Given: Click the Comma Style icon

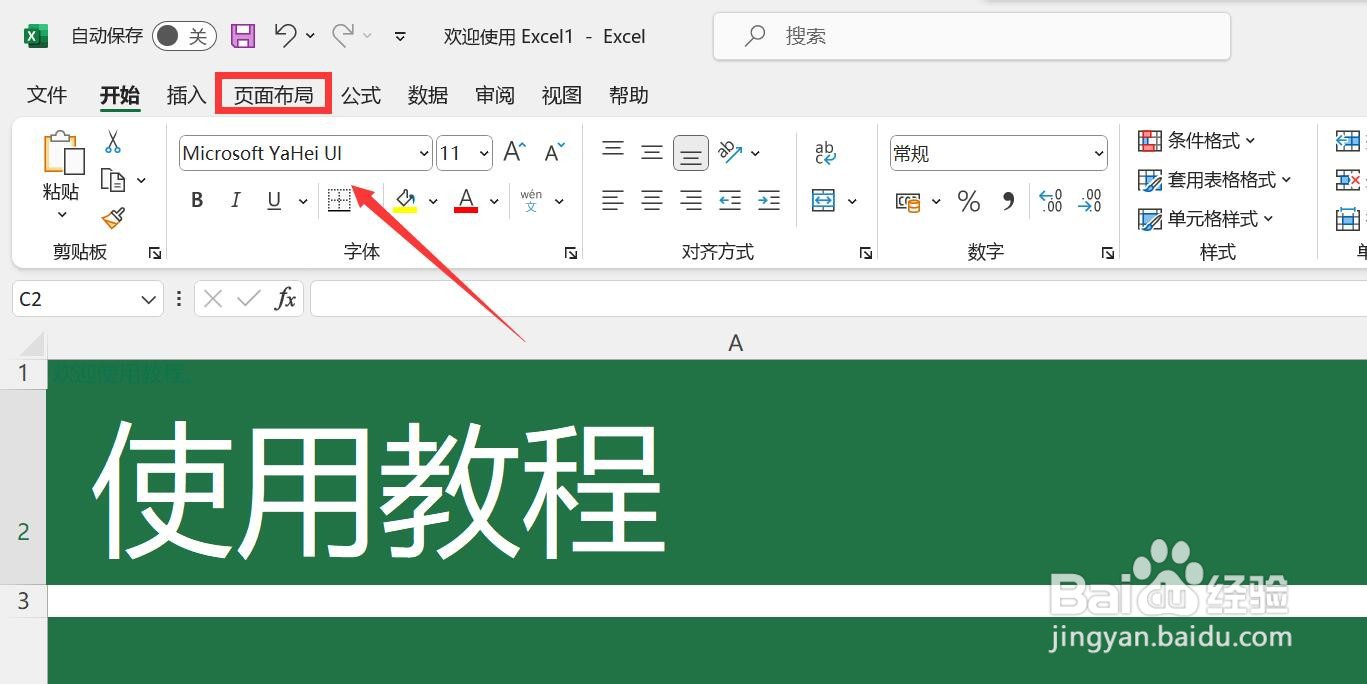Looking at the screenshot, I should pos(1009,201).
